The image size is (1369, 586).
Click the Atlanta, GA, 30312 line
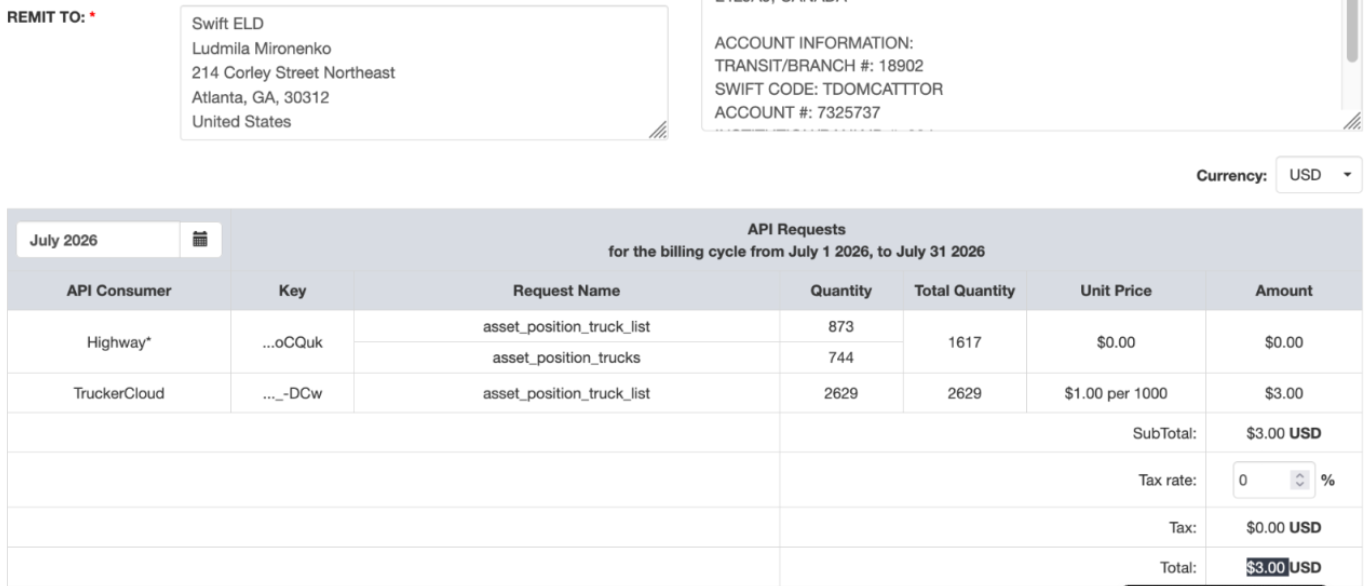(x=261, y=97)
